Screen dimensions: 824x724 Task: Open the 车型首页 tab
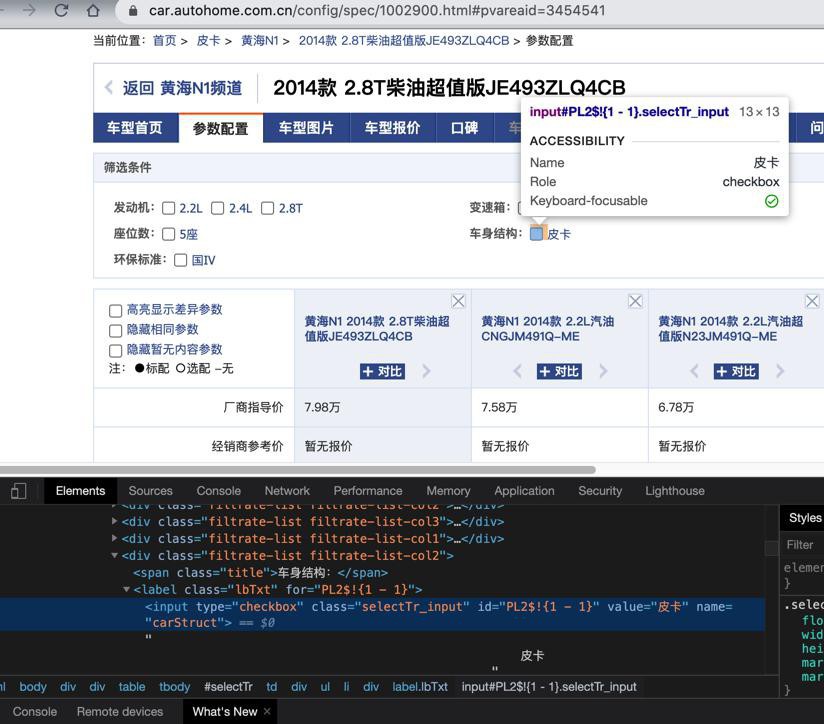tap(136, 128)
